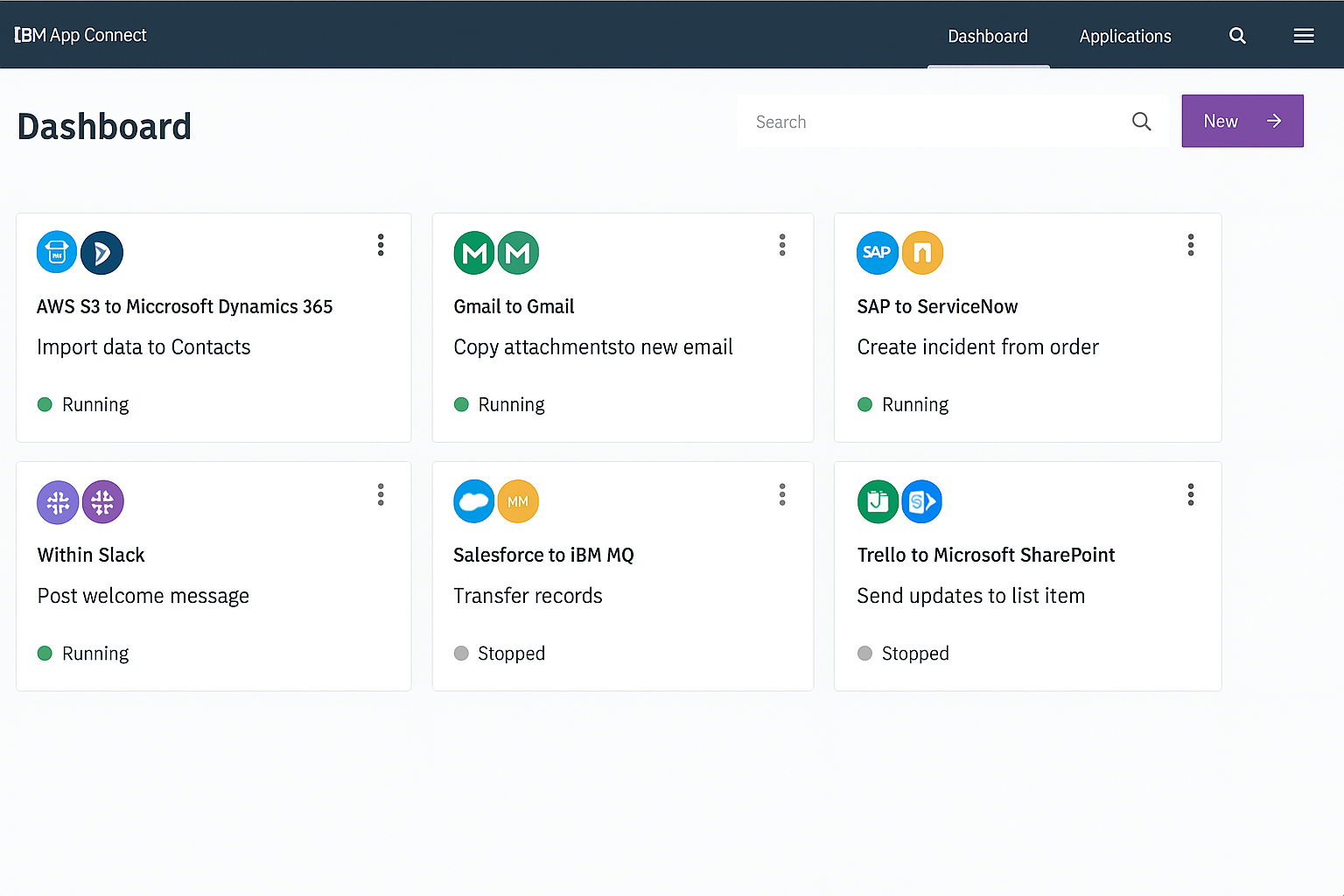Click the SAP icon
This screenshot has width=1344, height=896.
point(878,253)
